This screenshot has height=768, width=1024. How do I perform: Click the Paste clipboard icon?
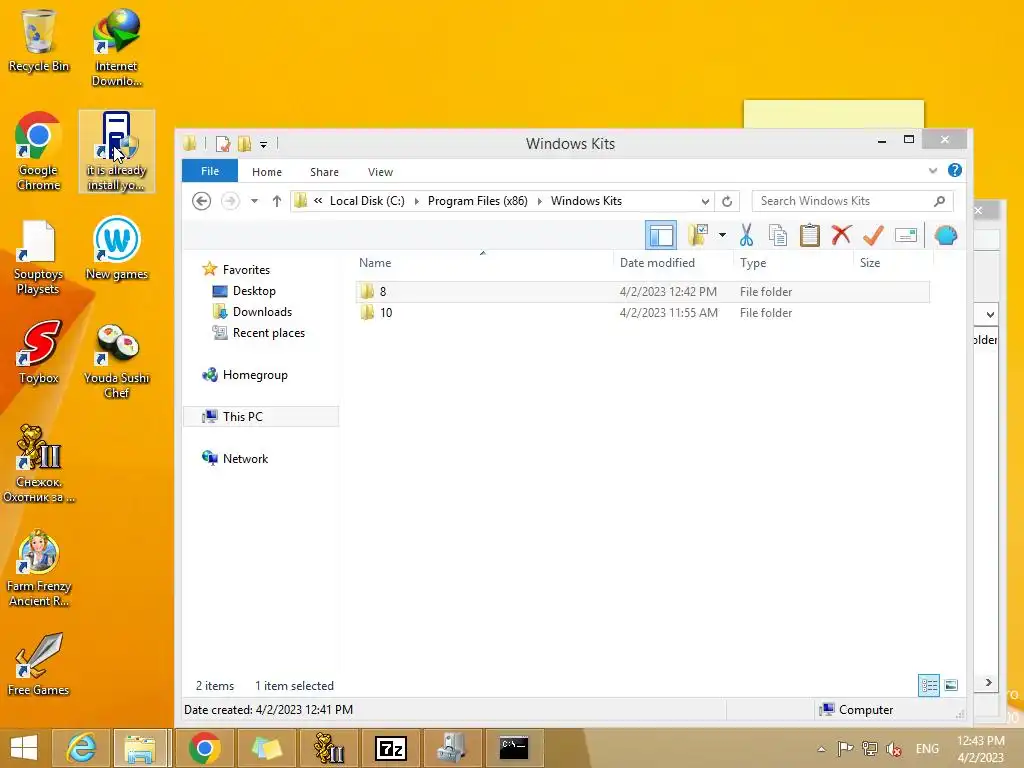(810, 235)
